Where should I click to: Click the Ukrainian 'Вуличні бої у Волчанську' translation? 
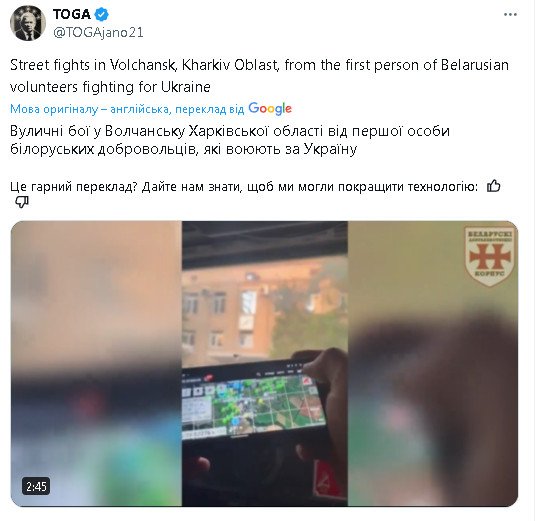click(x=230, y=140)
